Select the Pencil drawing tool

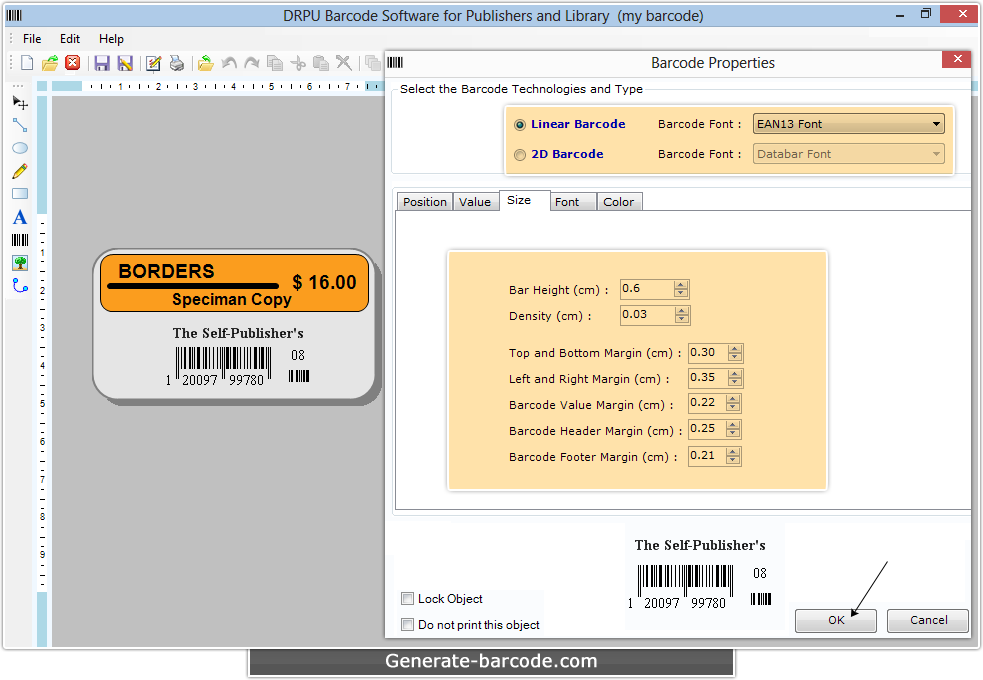(18, 171)
